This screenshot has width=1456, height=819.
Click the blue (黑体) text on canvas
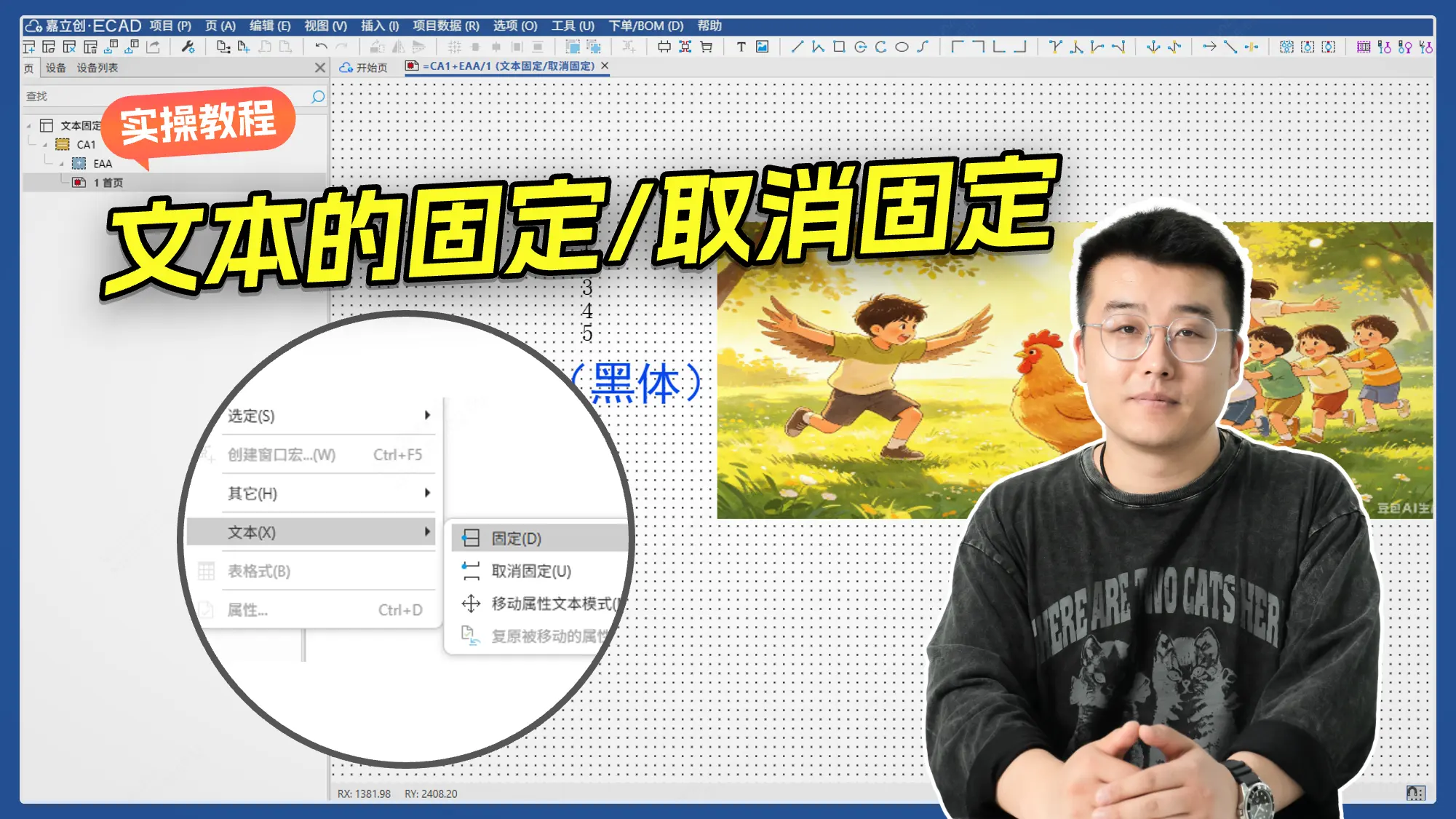click(637, 384)
